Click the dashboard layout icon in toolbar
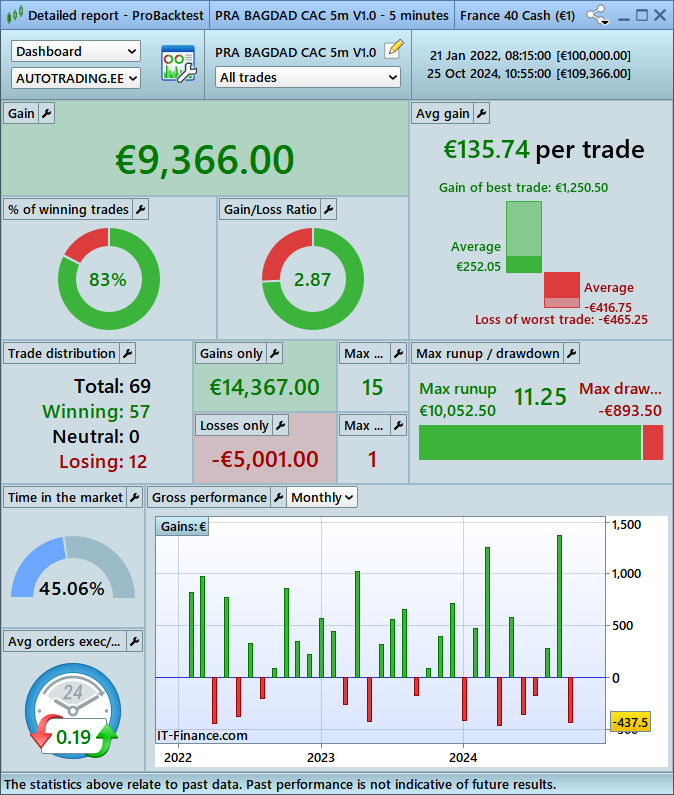This screenshot has width=674, height=795. coord(178,63)
